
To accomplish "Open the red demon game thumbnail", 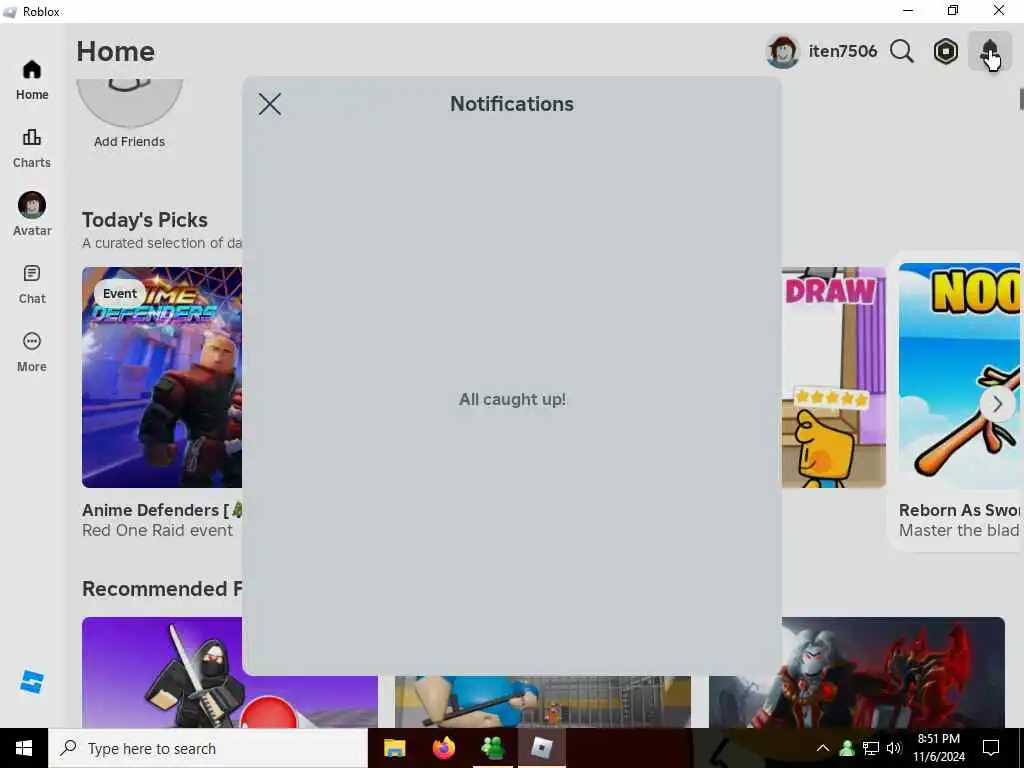I will 857,672.
